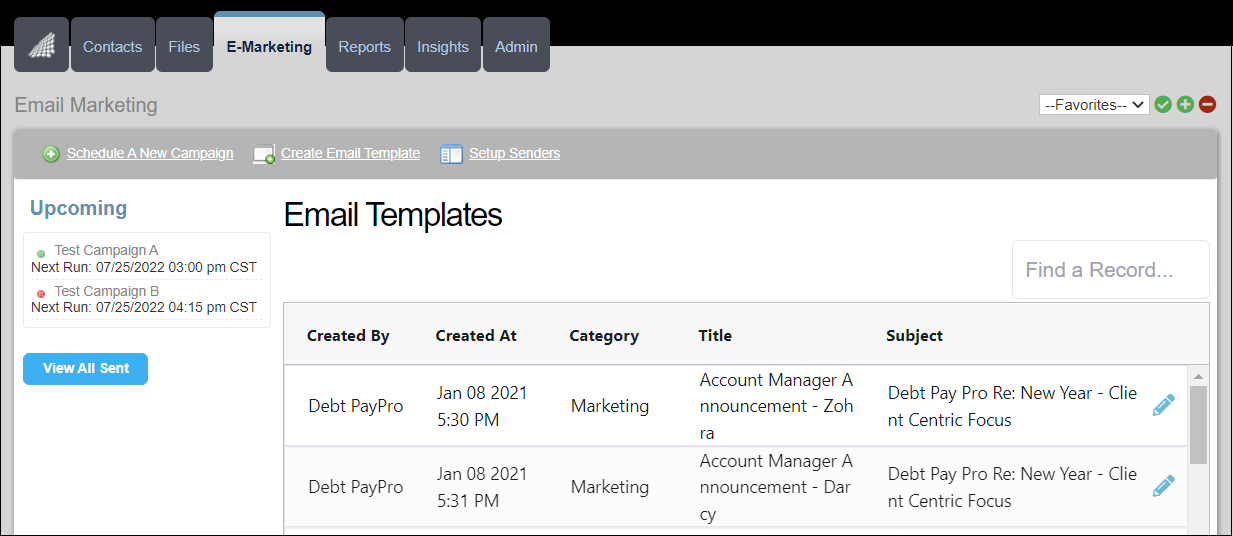This screenshot has height=536, width=1233.
Task: Focus the Find a Record search field
Action: [x=1110, y=270]
